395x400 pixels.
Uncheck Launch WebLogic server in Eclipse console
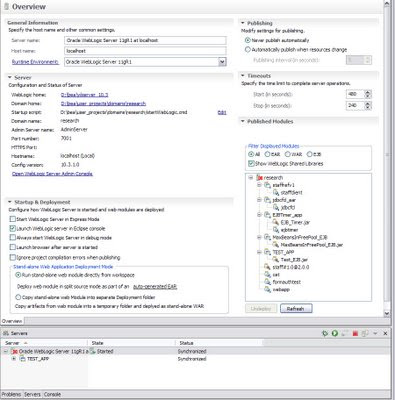tap(13, 228)
